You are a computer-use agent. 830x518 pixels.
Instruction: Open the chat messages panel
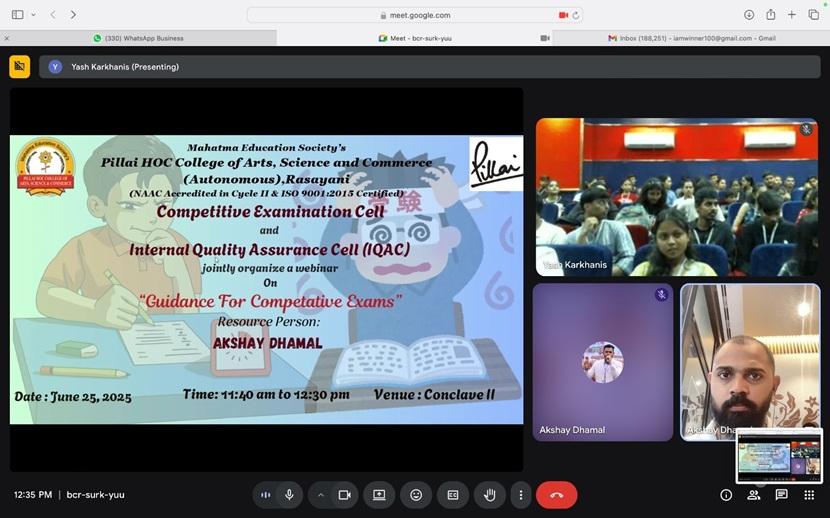(x=781, y=495)
